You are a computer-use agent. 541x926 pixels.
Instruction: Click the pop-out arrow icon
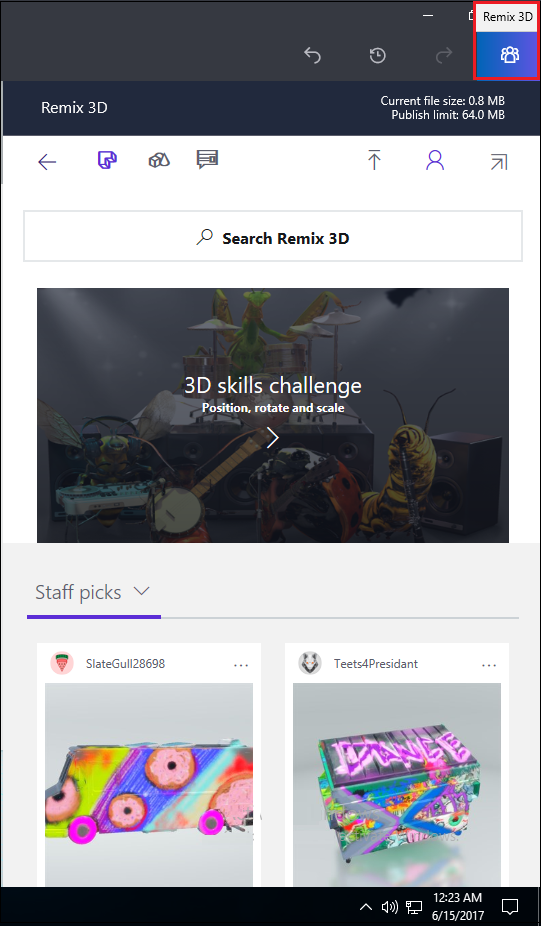498,162
